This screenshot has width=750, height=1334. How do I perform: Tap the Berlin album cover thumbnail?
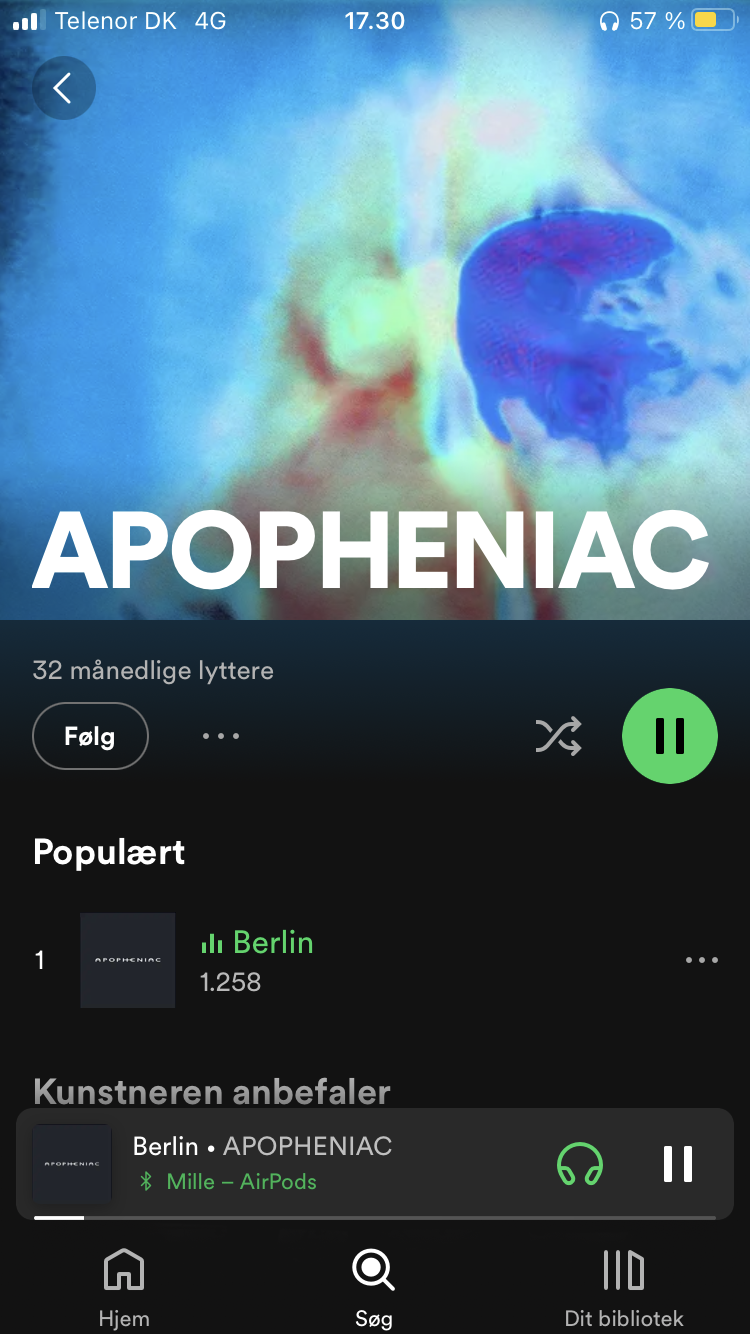point(128,960)
